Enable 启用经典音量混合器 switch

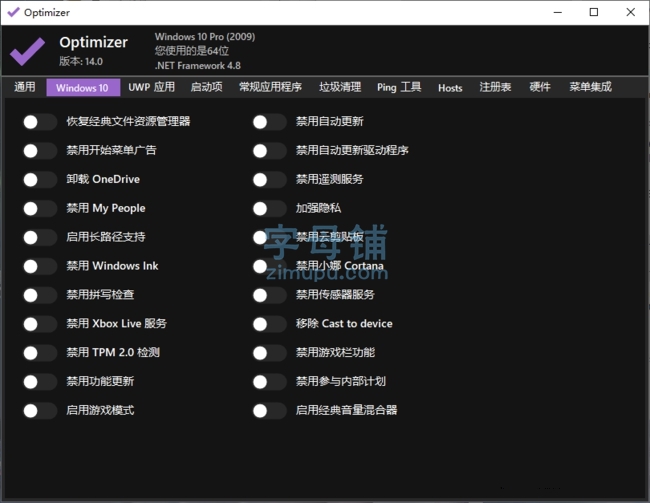269,411
